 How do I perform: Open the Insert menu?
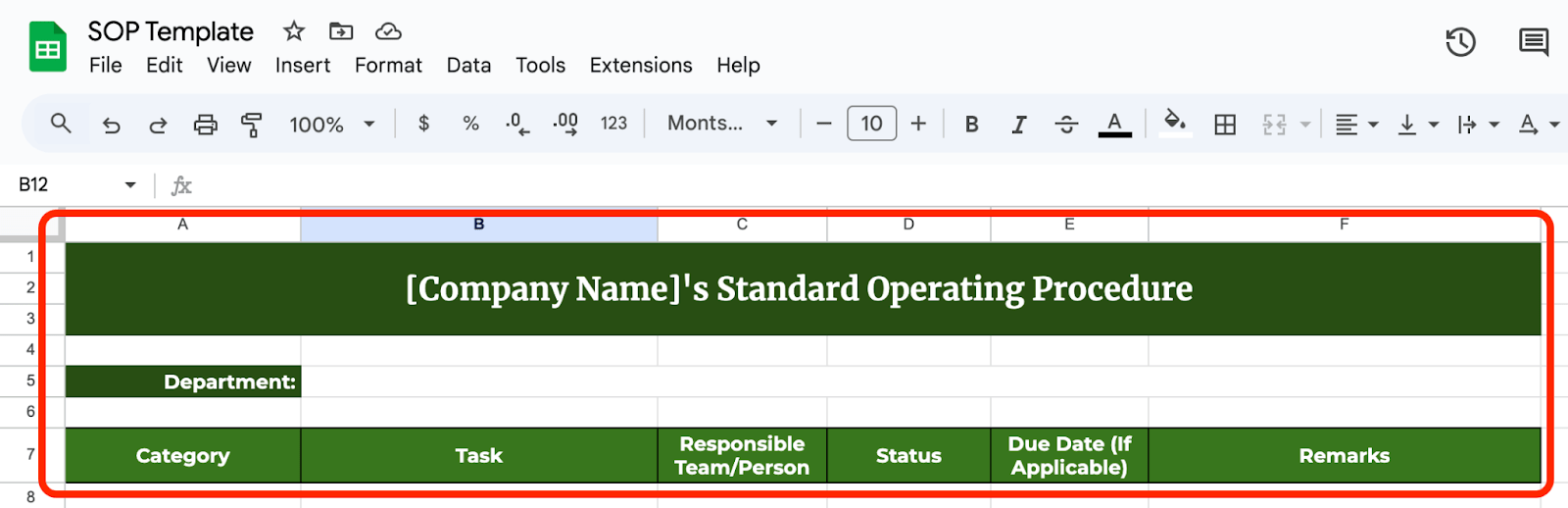click(302, 66)
